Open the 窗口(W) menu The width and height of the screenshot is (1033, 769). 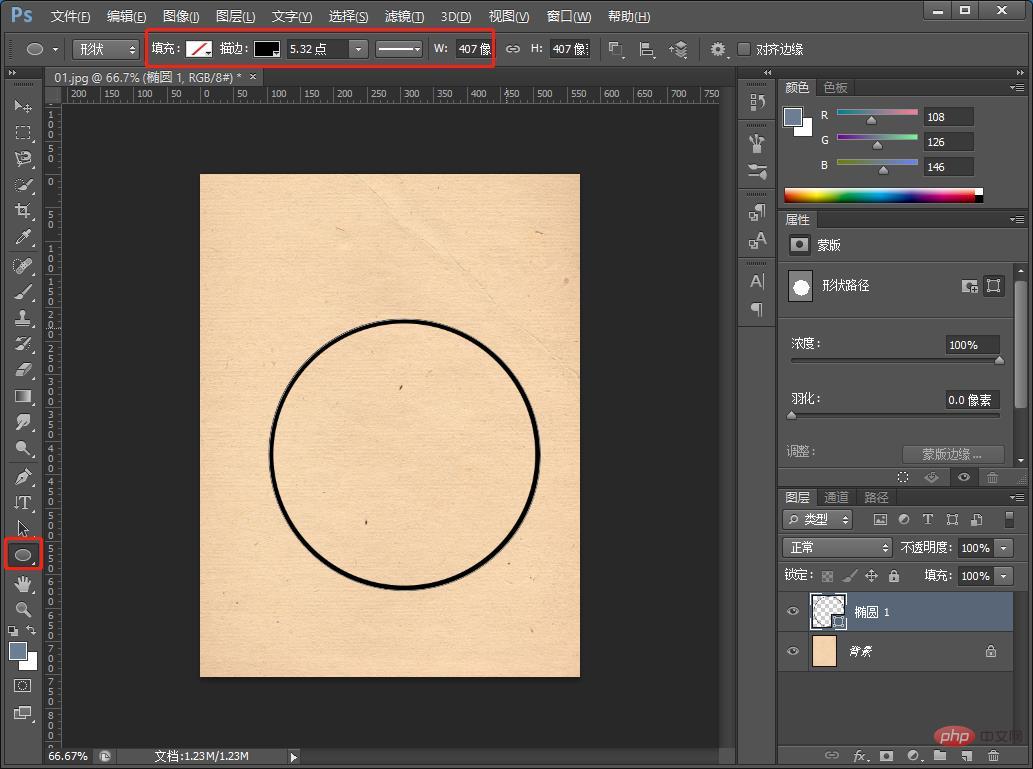pyautogui.click(x=569, y=16)
